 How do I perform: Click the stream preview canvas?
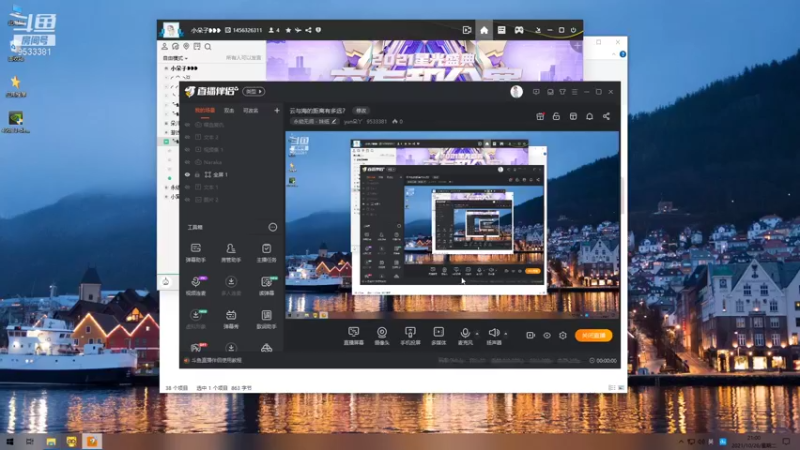453,225
